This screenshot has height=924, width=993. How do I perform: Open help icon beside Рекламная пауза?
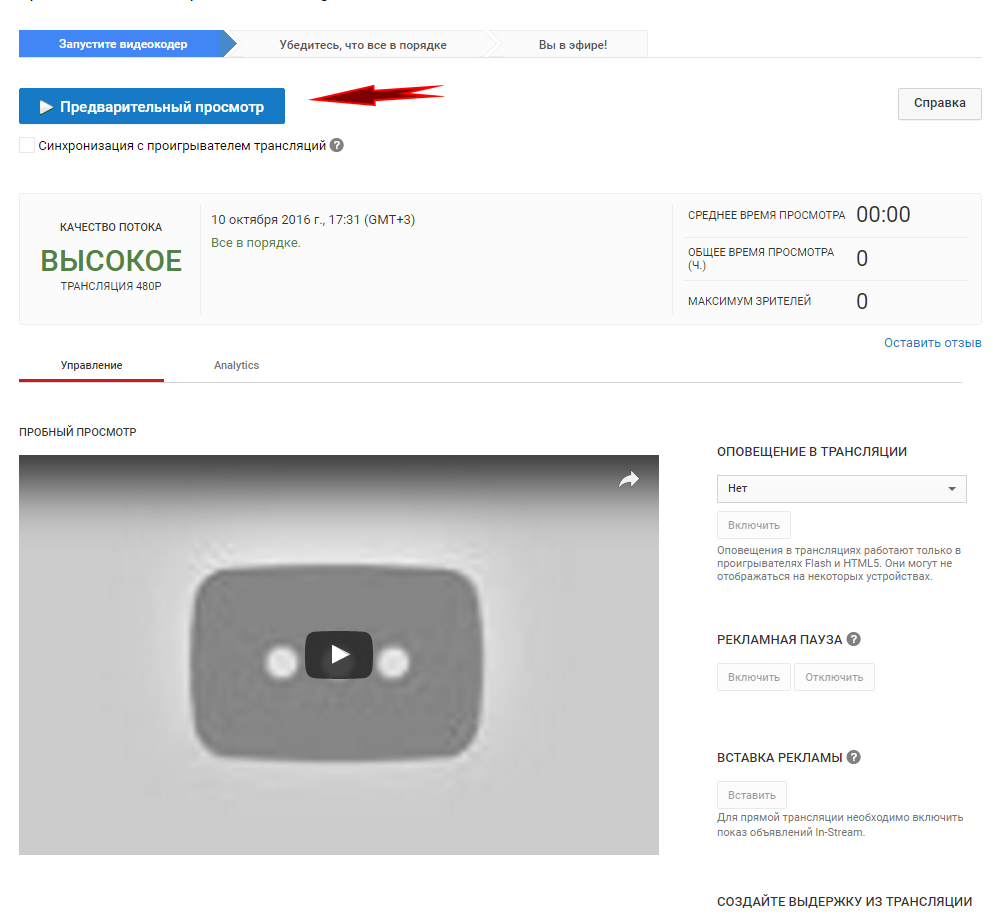point(853,639)
